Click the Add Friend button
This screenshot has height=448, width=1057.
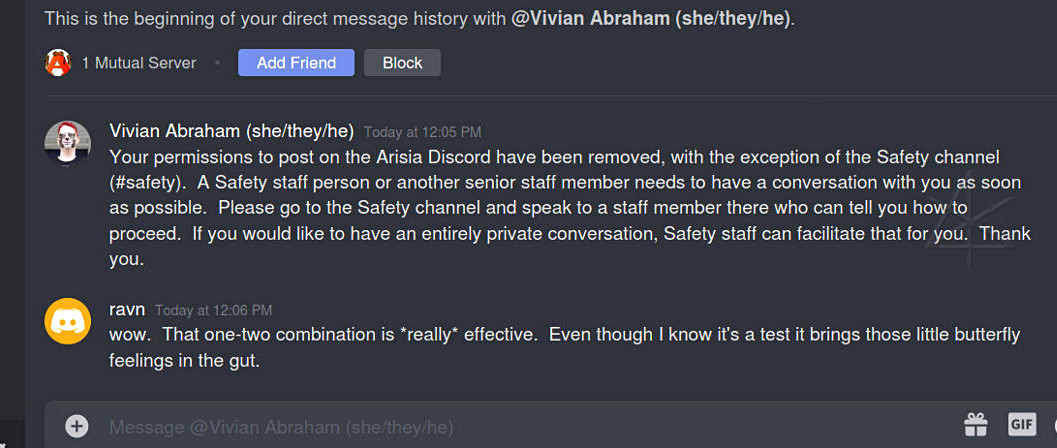[x=295, y=63]
